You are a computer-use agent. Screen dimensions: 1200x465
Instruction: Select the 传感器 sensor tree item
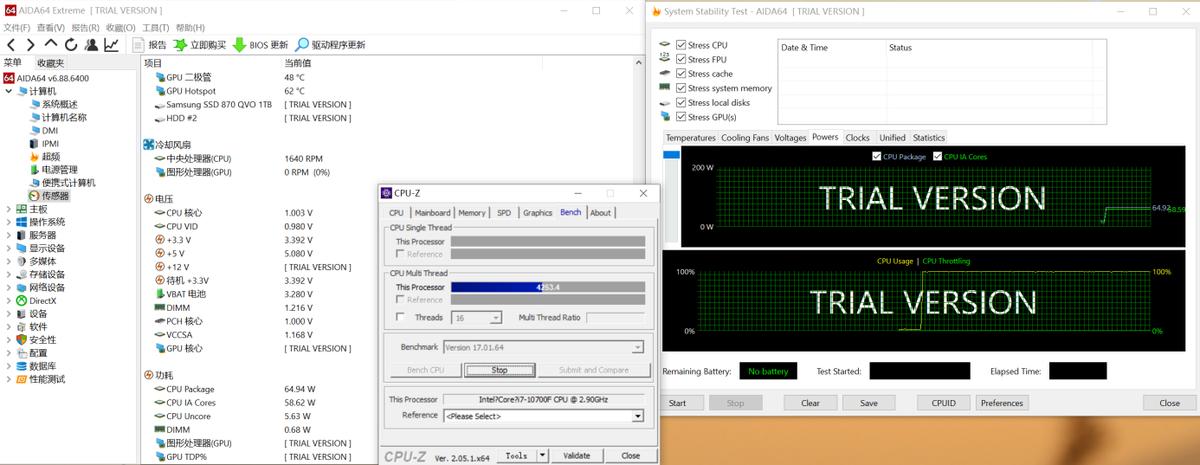click(x=56, y=196)
